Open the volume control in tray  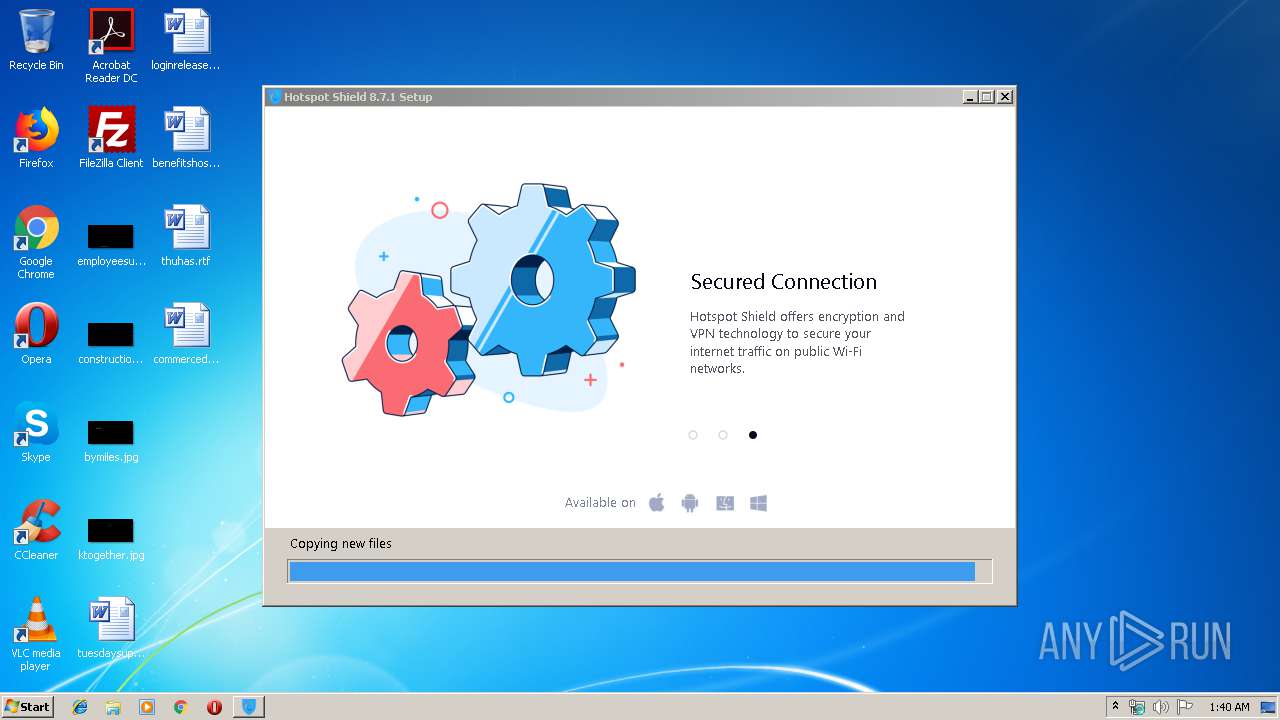tap(1161, 707)
